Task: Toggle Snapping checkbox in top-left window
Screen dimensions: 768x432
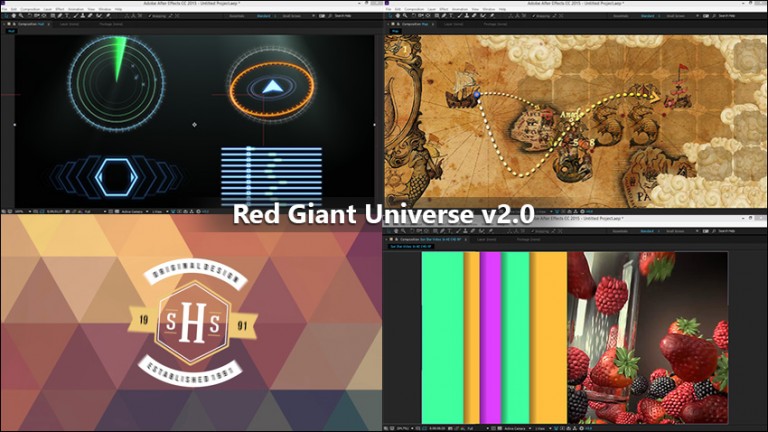Action: click(x=149, y=16)
